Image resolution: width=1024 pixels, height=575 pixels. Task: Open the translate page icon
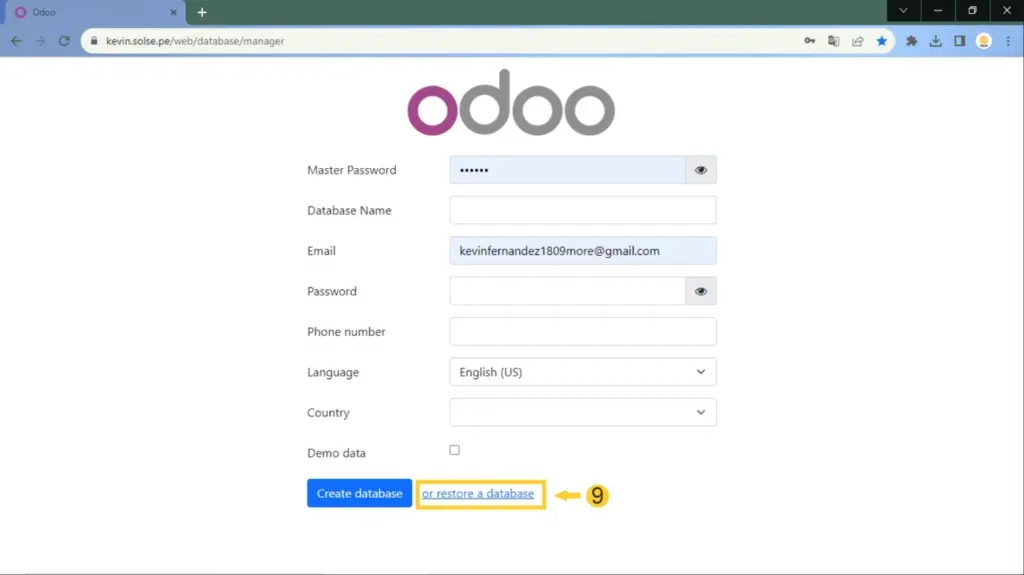pyautogui.click(x=833, y=41)
